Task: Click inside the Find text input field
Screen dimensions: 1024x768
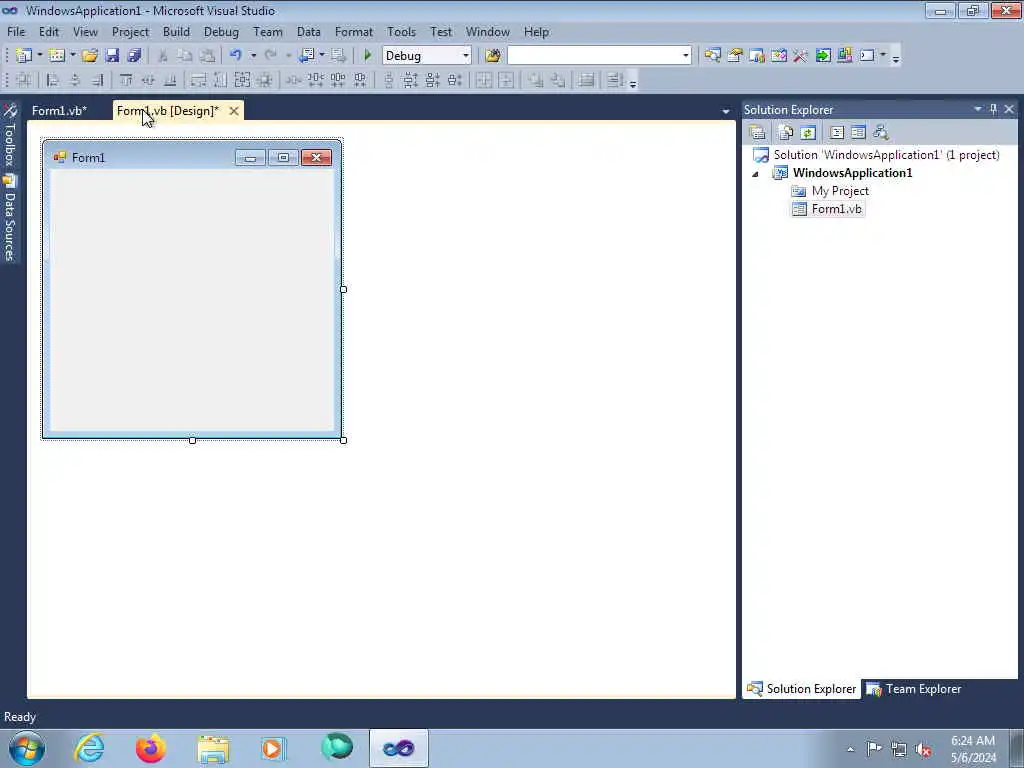Action: (x=593, y=56)
